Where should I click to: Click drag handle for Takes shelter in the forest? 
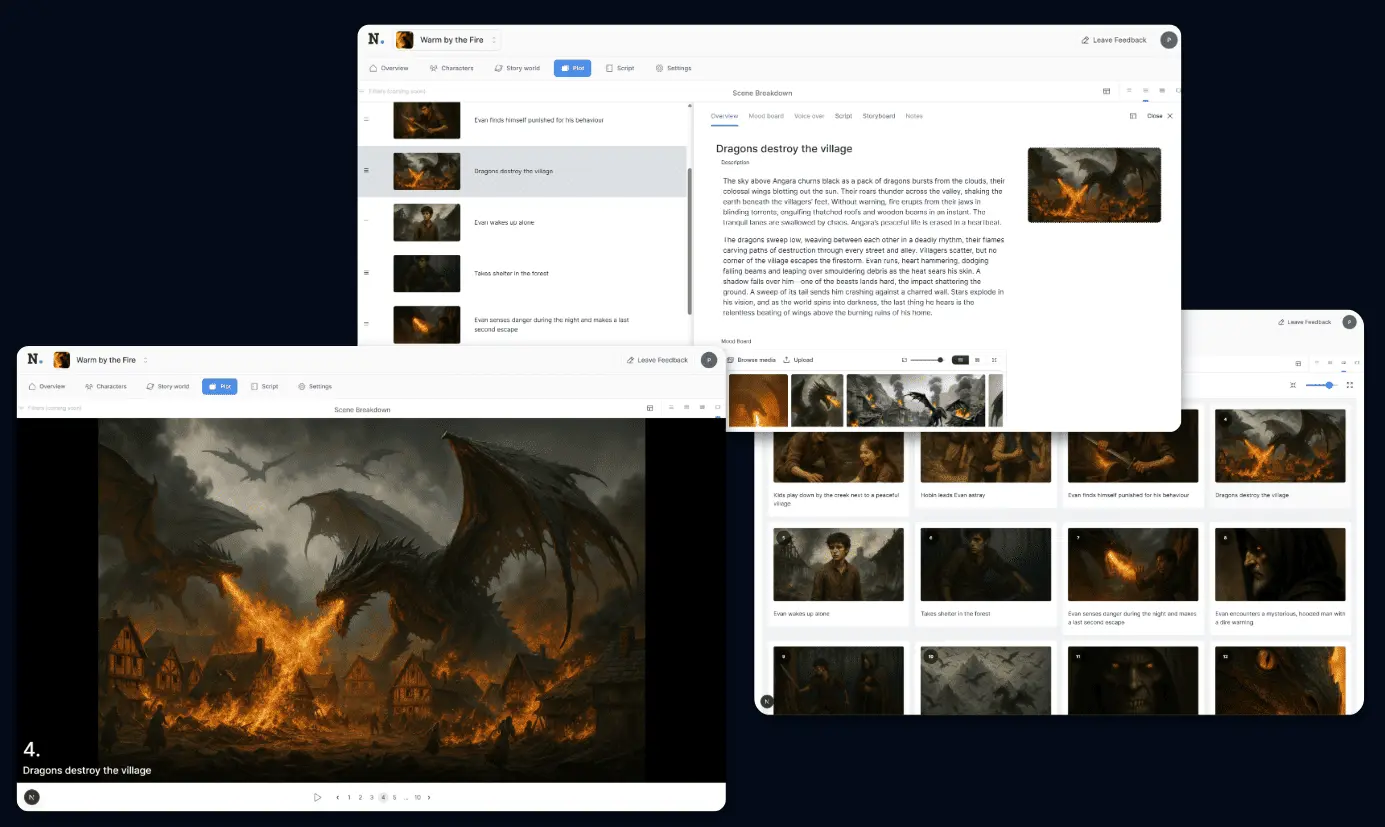click(x=366, y=273)
